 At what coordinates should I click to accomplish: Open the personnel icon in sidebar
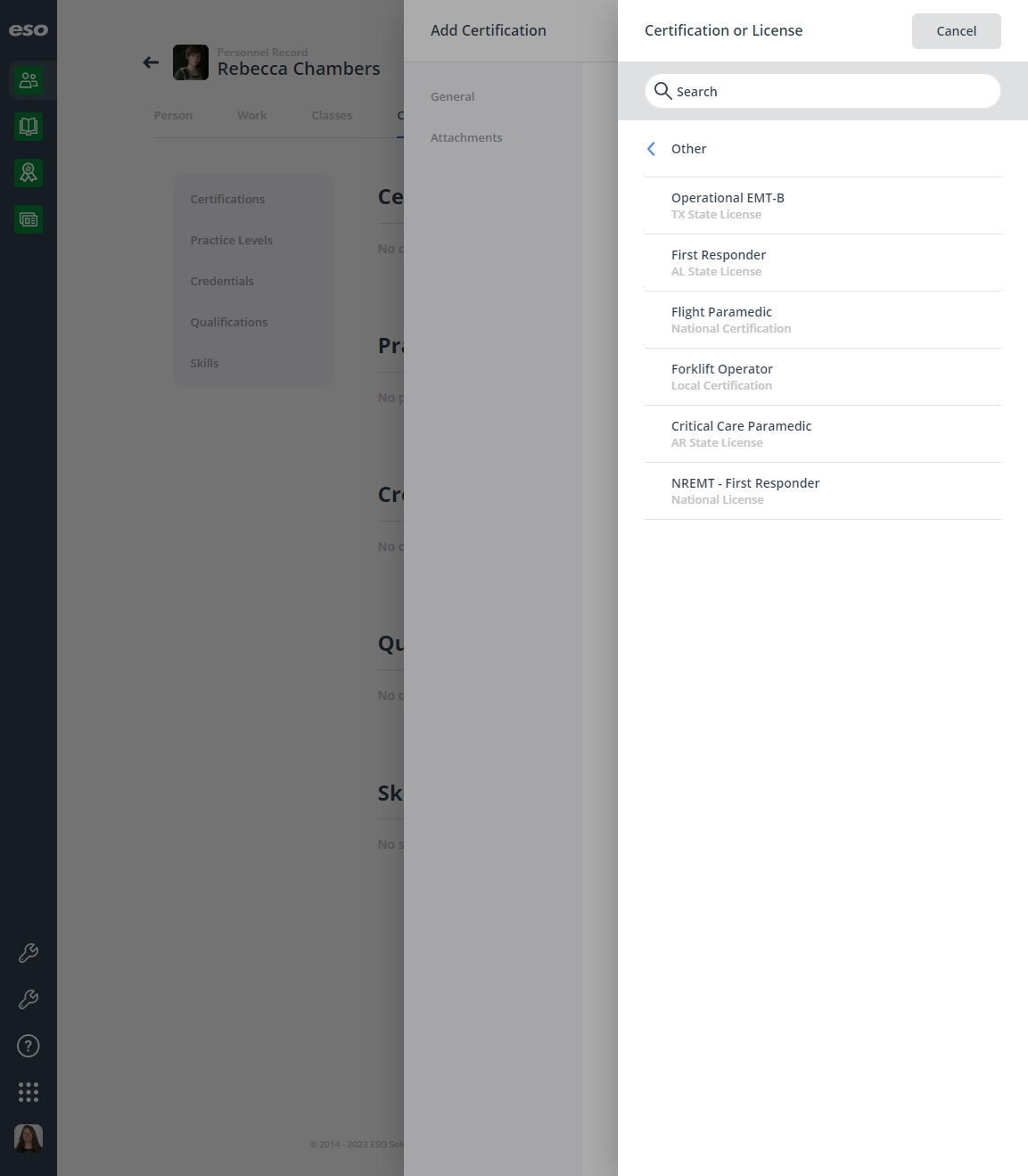pos(29,80)
